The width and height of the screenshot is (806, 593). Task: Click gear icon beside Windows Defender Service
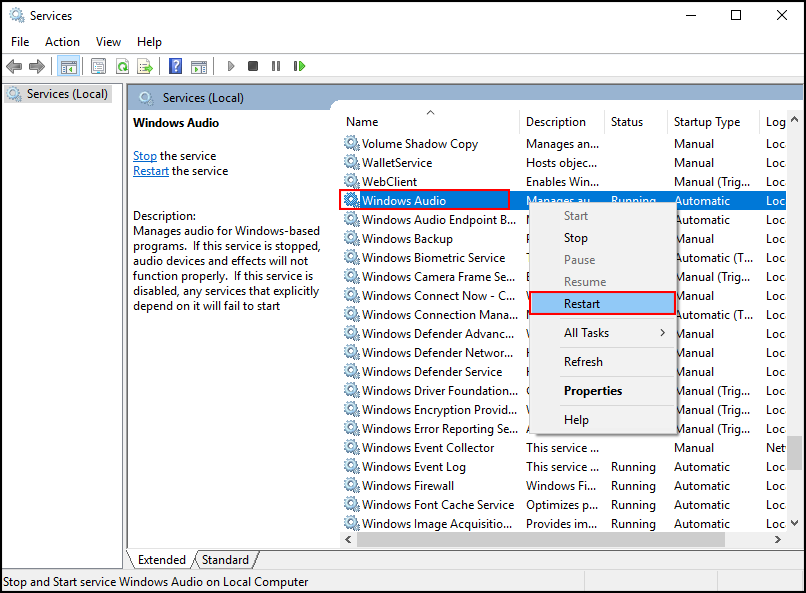point(352,371)
